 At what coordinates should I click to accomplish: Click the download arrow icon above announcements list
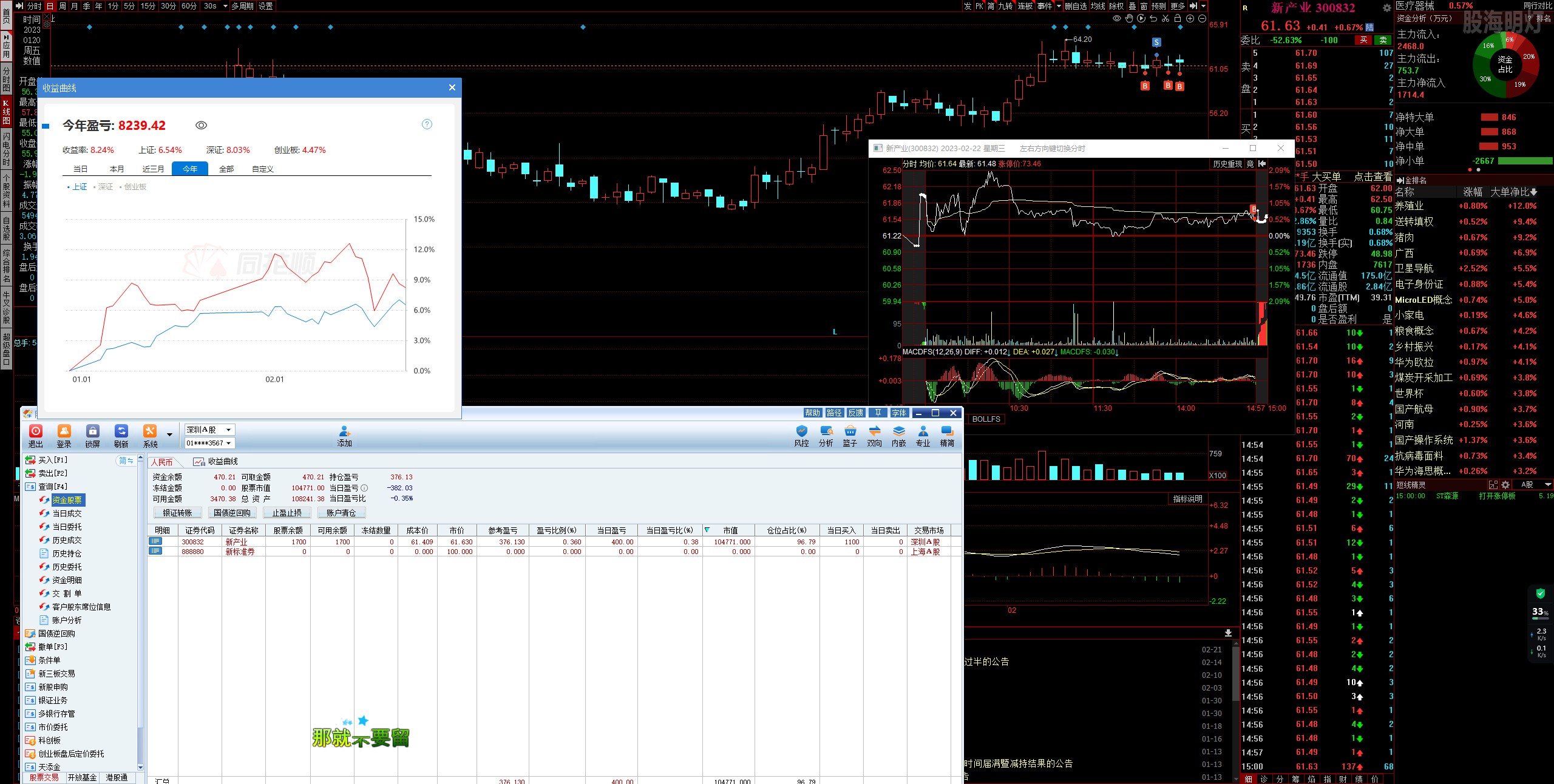point(1228,633)
